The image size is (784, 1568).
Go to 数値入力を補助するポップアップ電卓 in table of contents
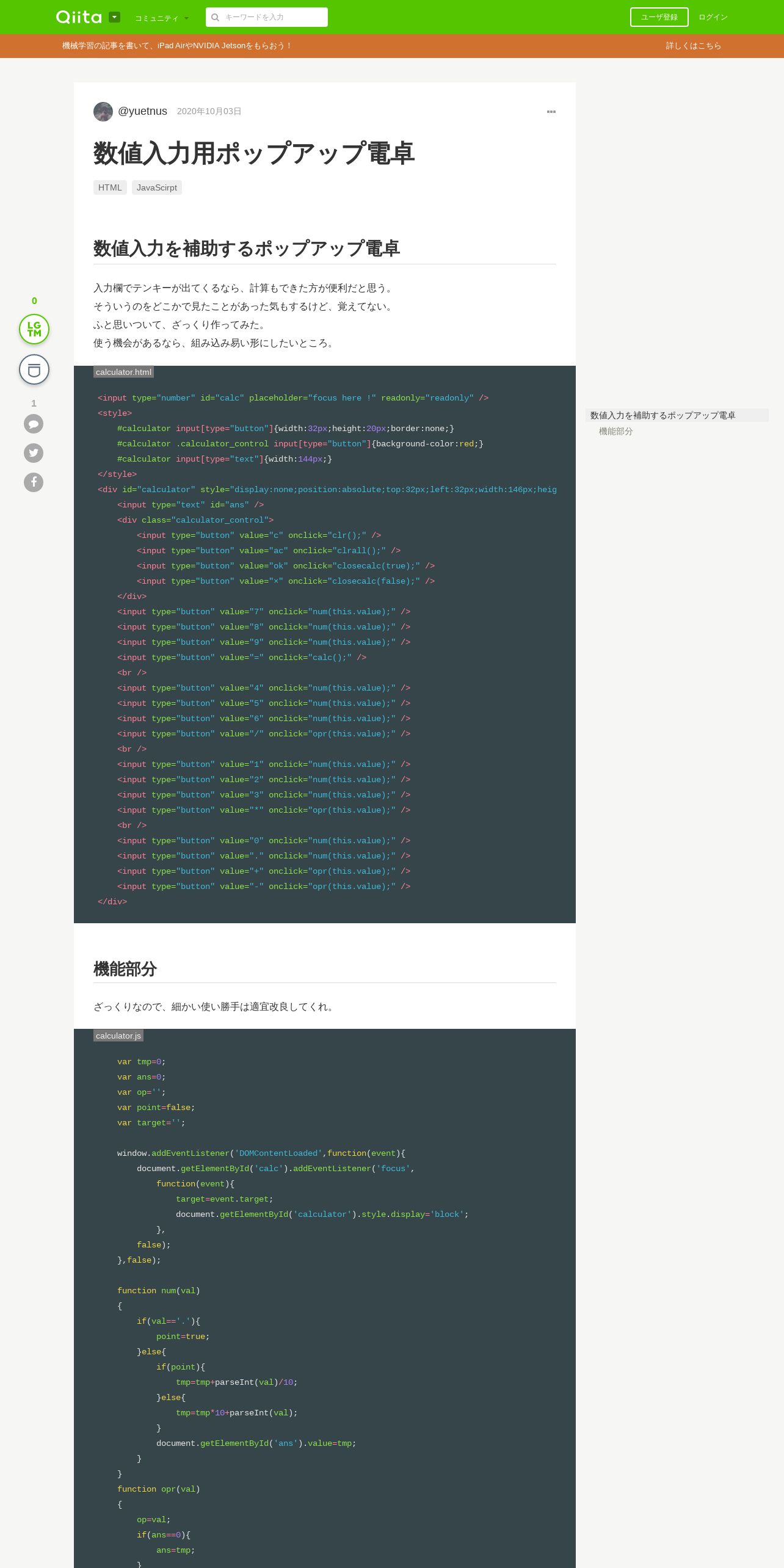click(x=662, y=415)
